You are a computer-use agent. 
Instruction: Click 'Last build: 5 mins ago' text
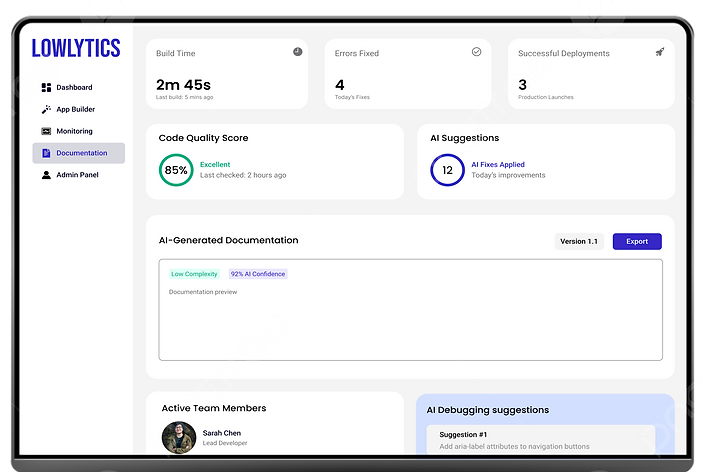[184, 97]
